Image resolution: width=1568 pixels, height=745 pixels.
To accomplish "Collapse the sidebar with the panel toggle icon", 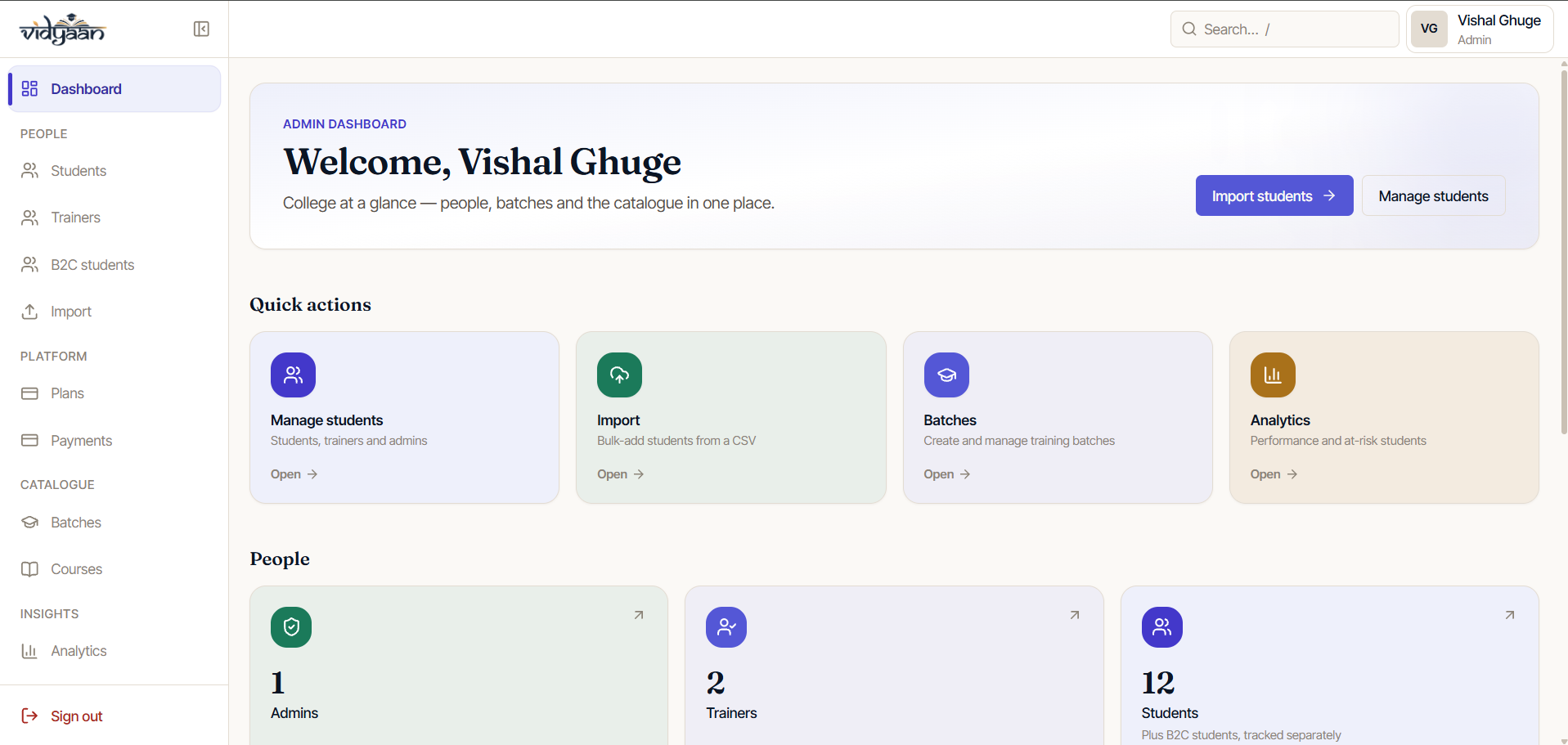I will point(201,29).
